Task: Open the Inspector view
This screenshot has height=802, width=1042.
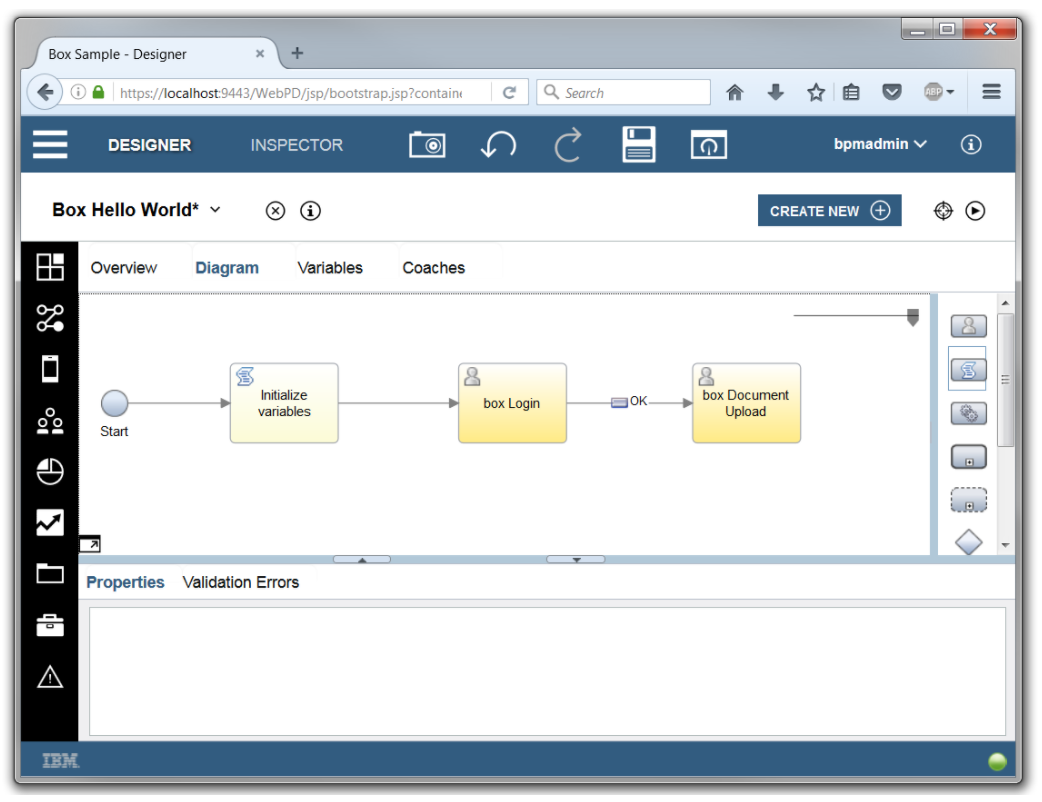Action: [295, 144]
